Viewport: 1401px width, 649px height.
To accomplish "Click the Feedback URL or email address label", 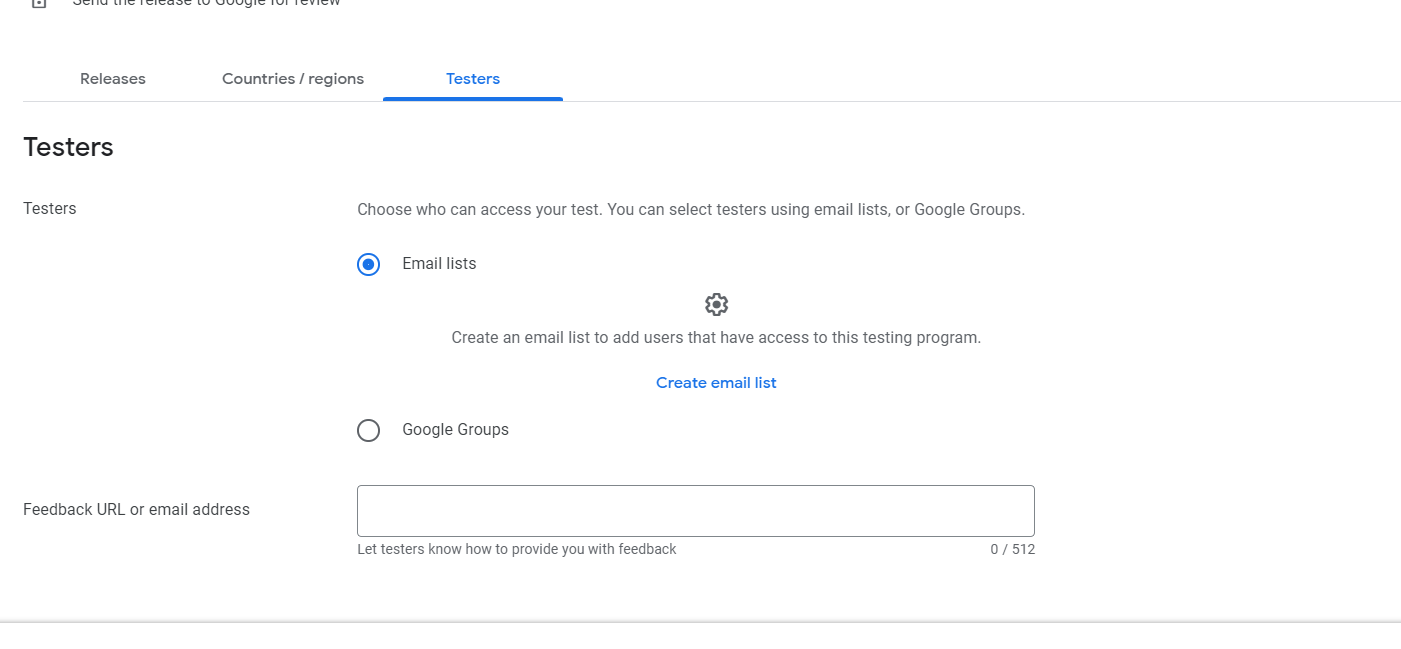I will click(x=136, y=510).
